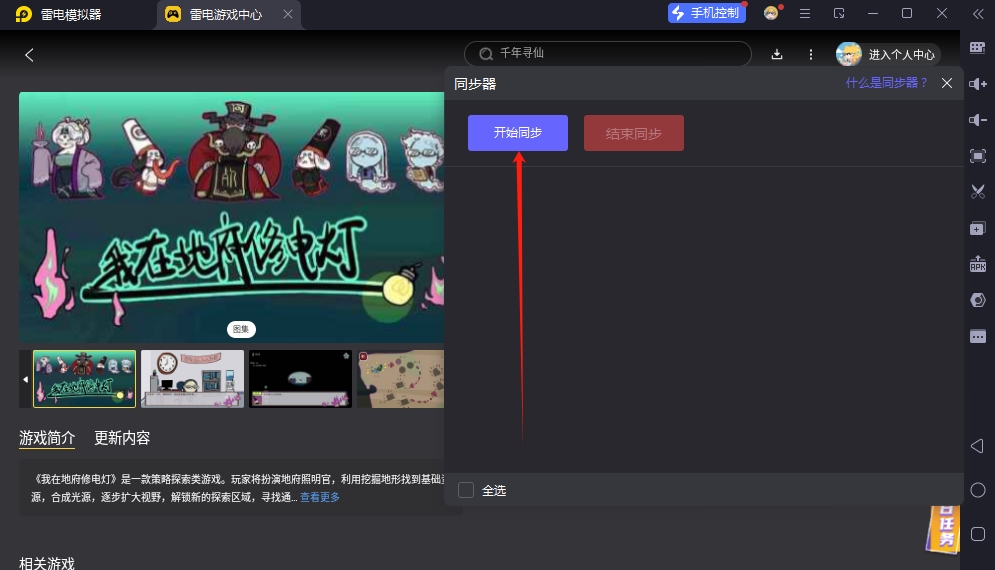
Task: Switch to the 雷电模拟器 tab
Action: click(58, 15)
